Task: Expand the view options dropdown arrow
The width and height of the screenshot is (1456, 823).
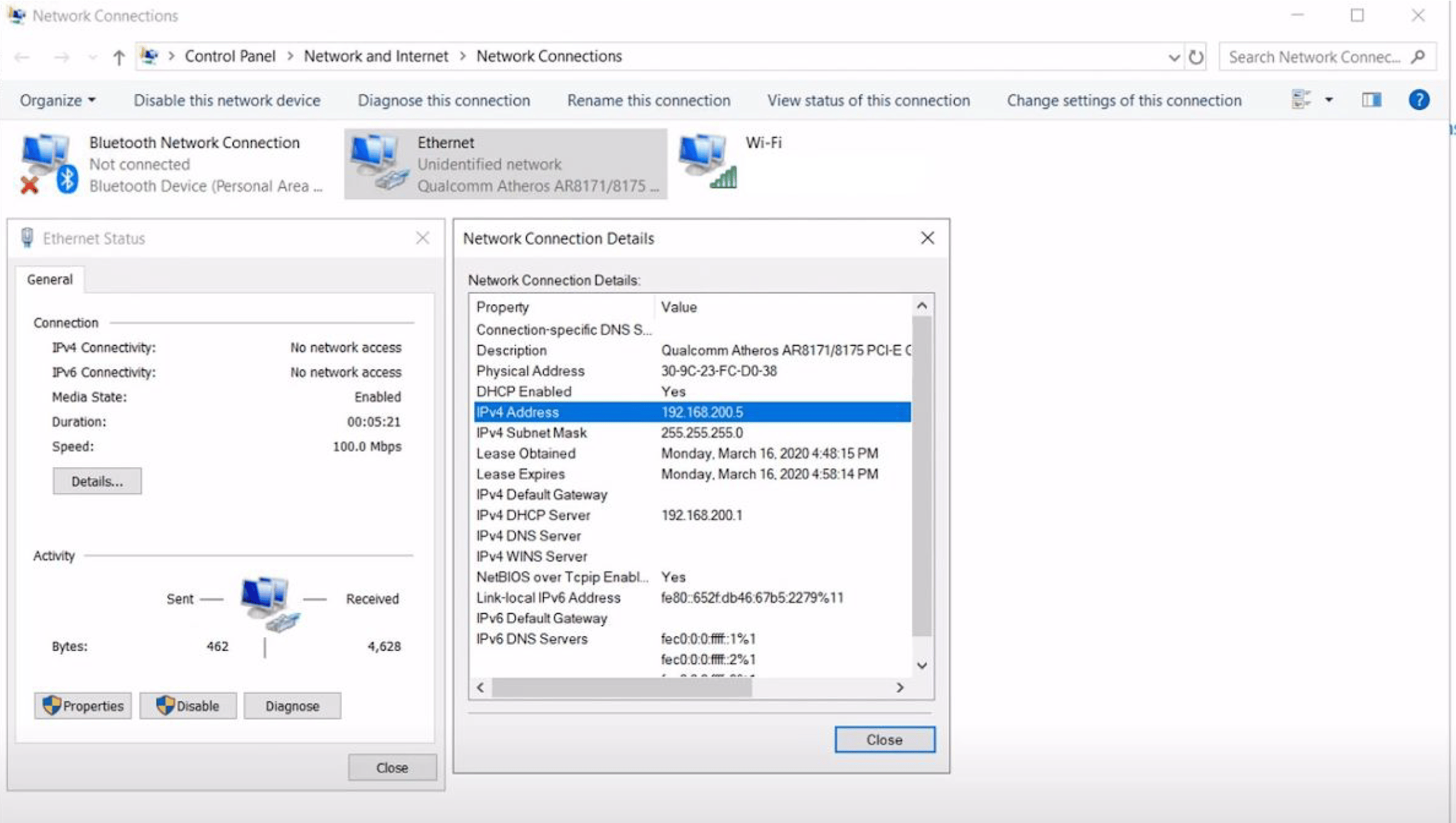Action: 1329,100
